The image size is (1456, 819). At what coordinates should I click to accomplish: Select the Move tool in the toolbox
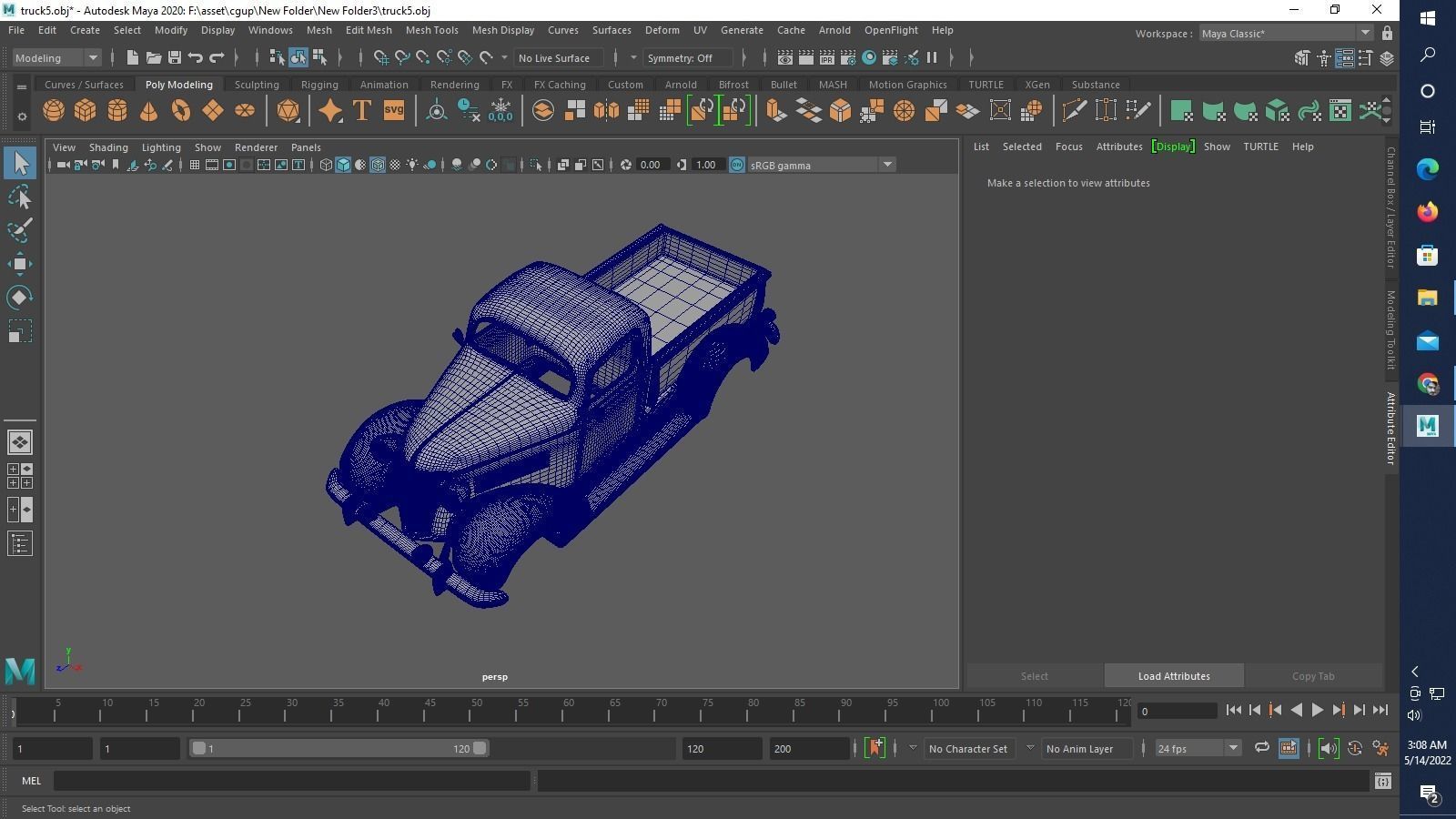tap(20, 264)
